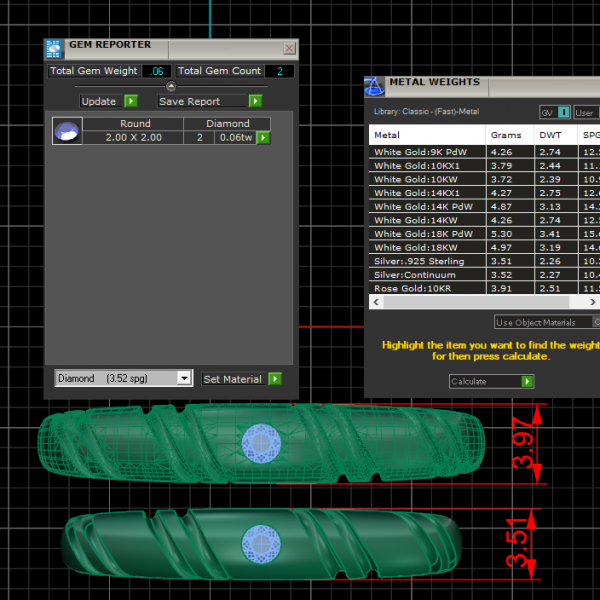Image resolution: width=600 pixels, height=600 pixels.
Task: Collapse panel with the small up arrow
Action: pyautogui.click(x=170, y=87)
